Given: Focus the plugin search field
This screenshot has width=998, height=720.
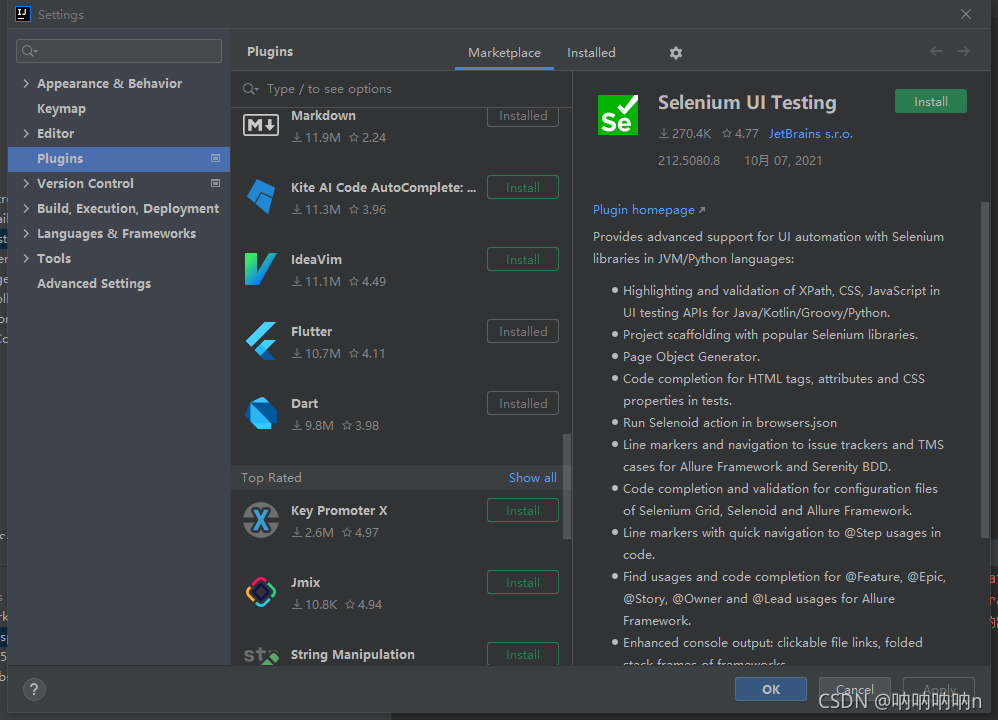Looking at the screenshot, I should click(x=402, y=89).
